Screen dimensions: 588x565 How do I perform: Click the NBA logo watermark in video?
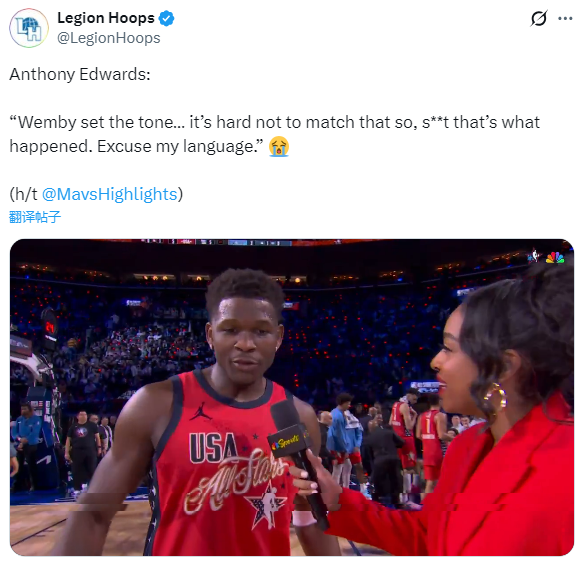point(534,256)
